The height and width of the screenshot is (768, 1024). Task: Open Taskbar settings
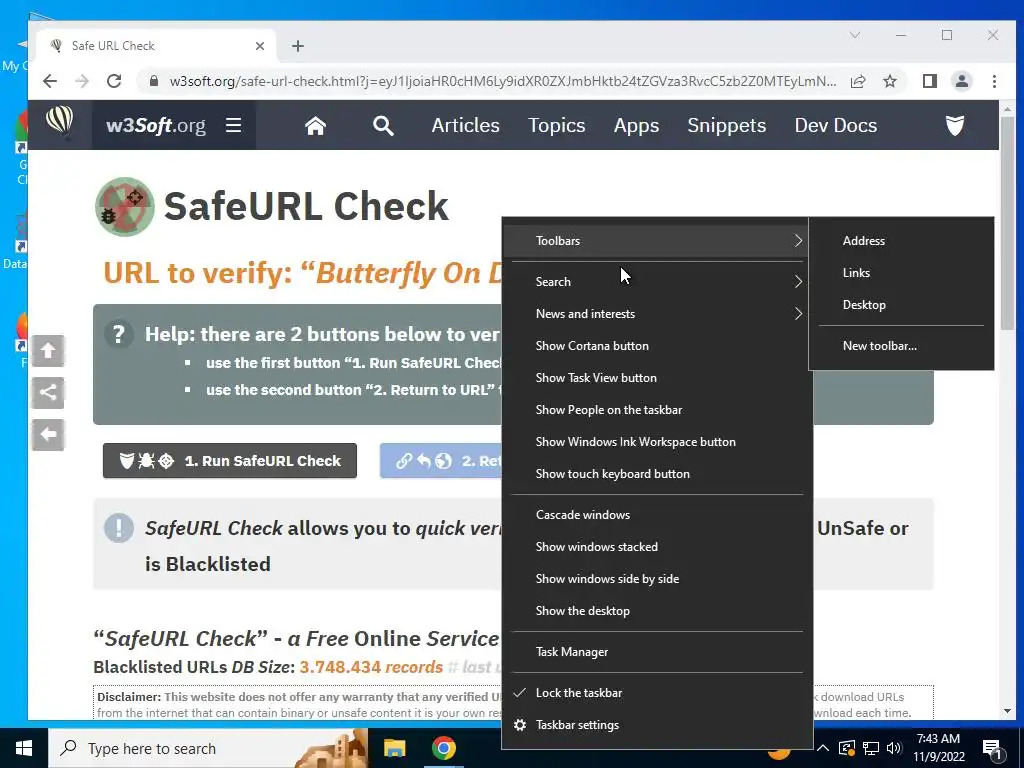point(657,725)
